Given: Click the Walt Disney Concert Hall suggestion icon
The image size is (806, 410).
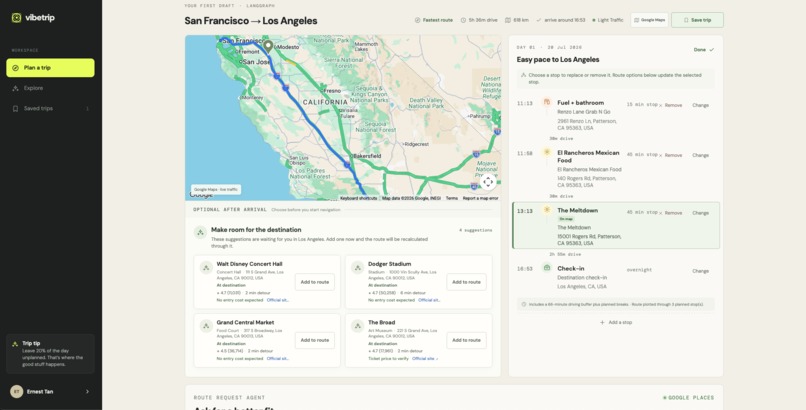Looking at the screenshot, I should pyautogui.click(x=206, y=268).
